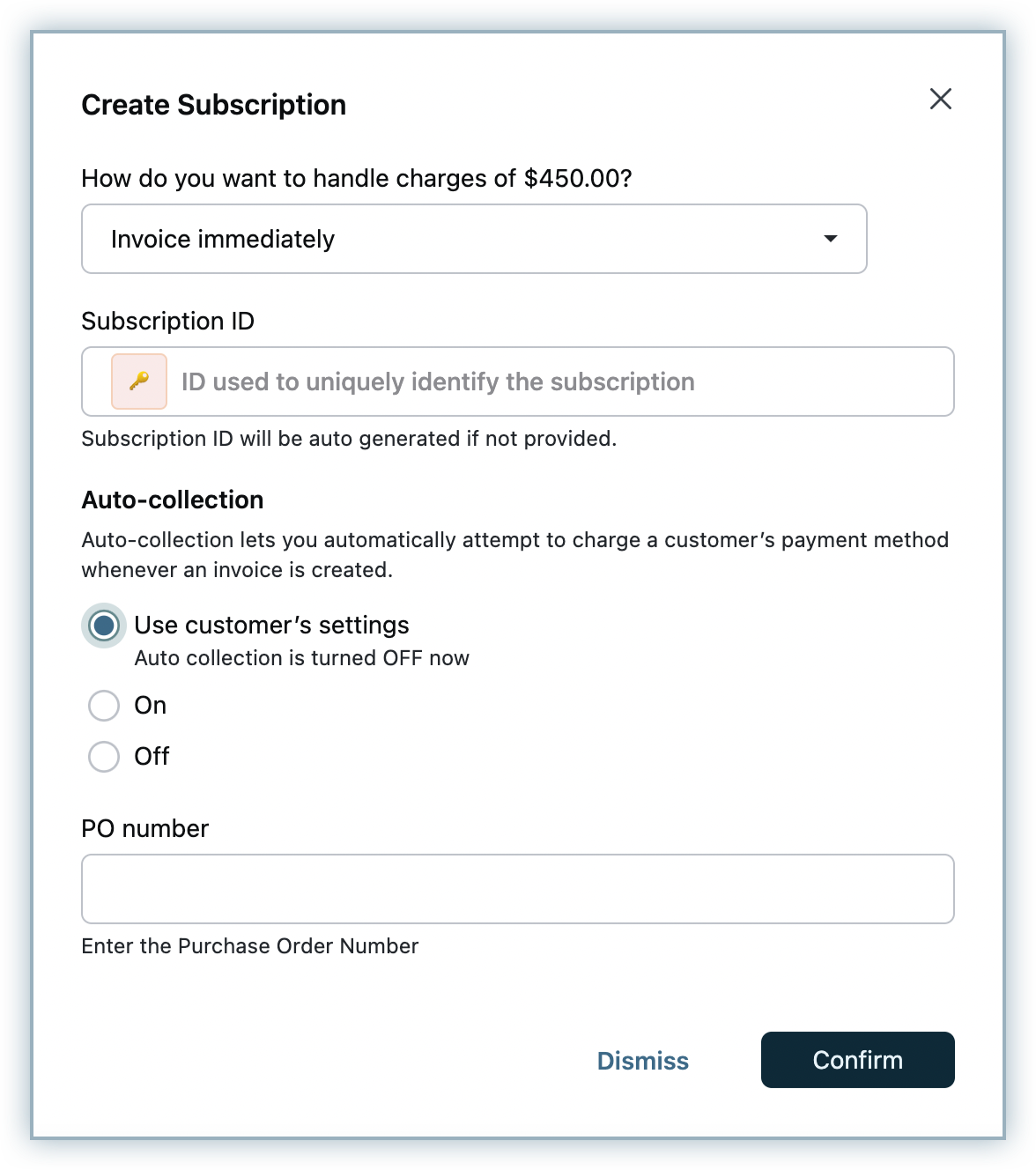Click into the PO number input box
This screenshot has height=1170, width=1036.
click(x=517, y=889)
